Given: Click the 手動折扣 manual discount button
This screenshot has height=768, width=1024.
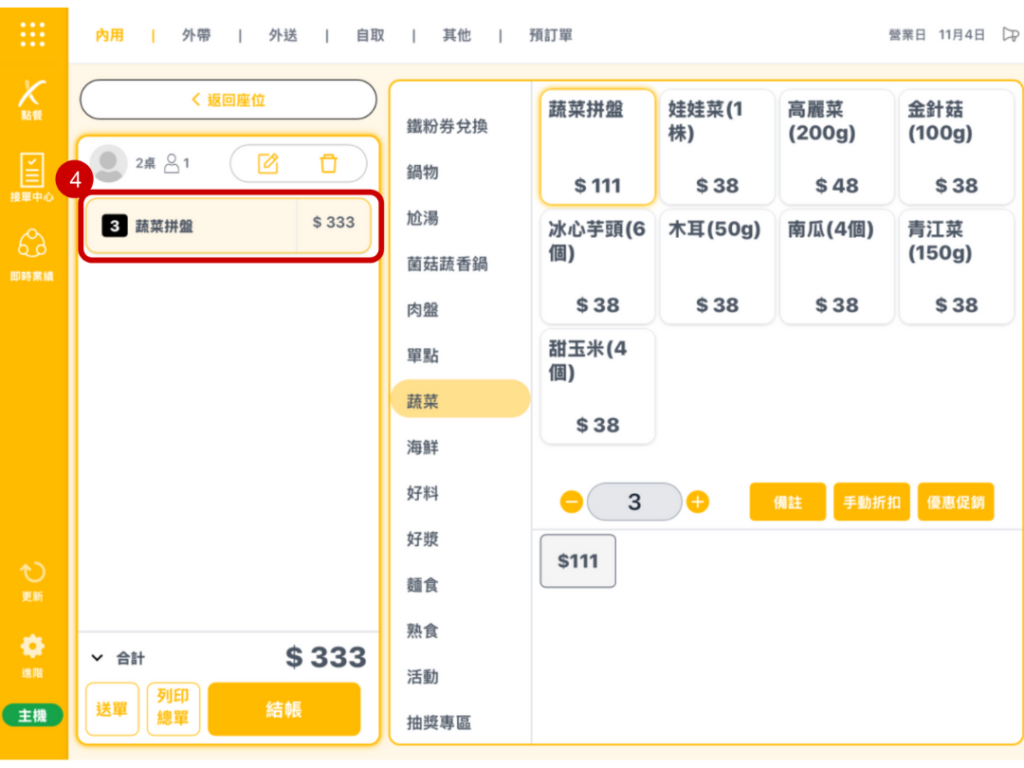Looking at the screenshot, I should [x=872, y=502].
